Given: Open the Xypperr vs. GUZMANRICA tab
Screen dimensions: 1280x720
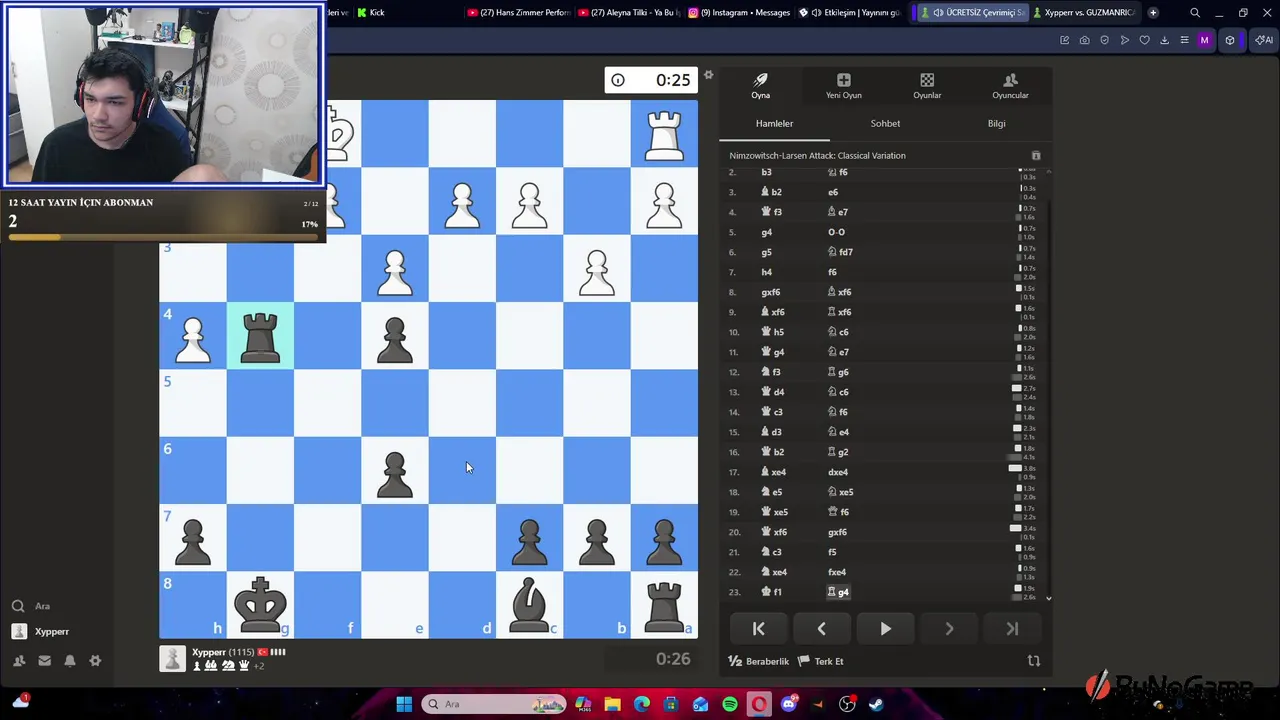Looking at the screenshot, I should tap(1082, 13).
